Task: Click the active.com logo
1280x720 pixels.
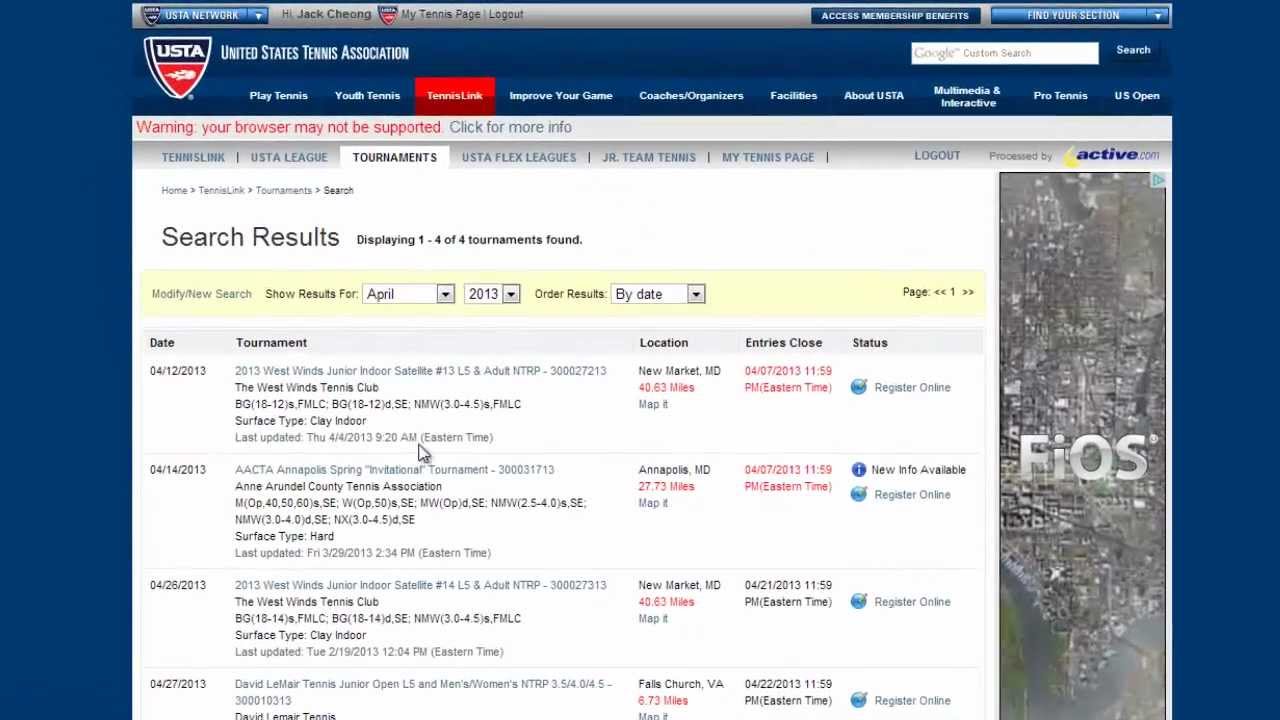Action: [x=1111, y=155]
